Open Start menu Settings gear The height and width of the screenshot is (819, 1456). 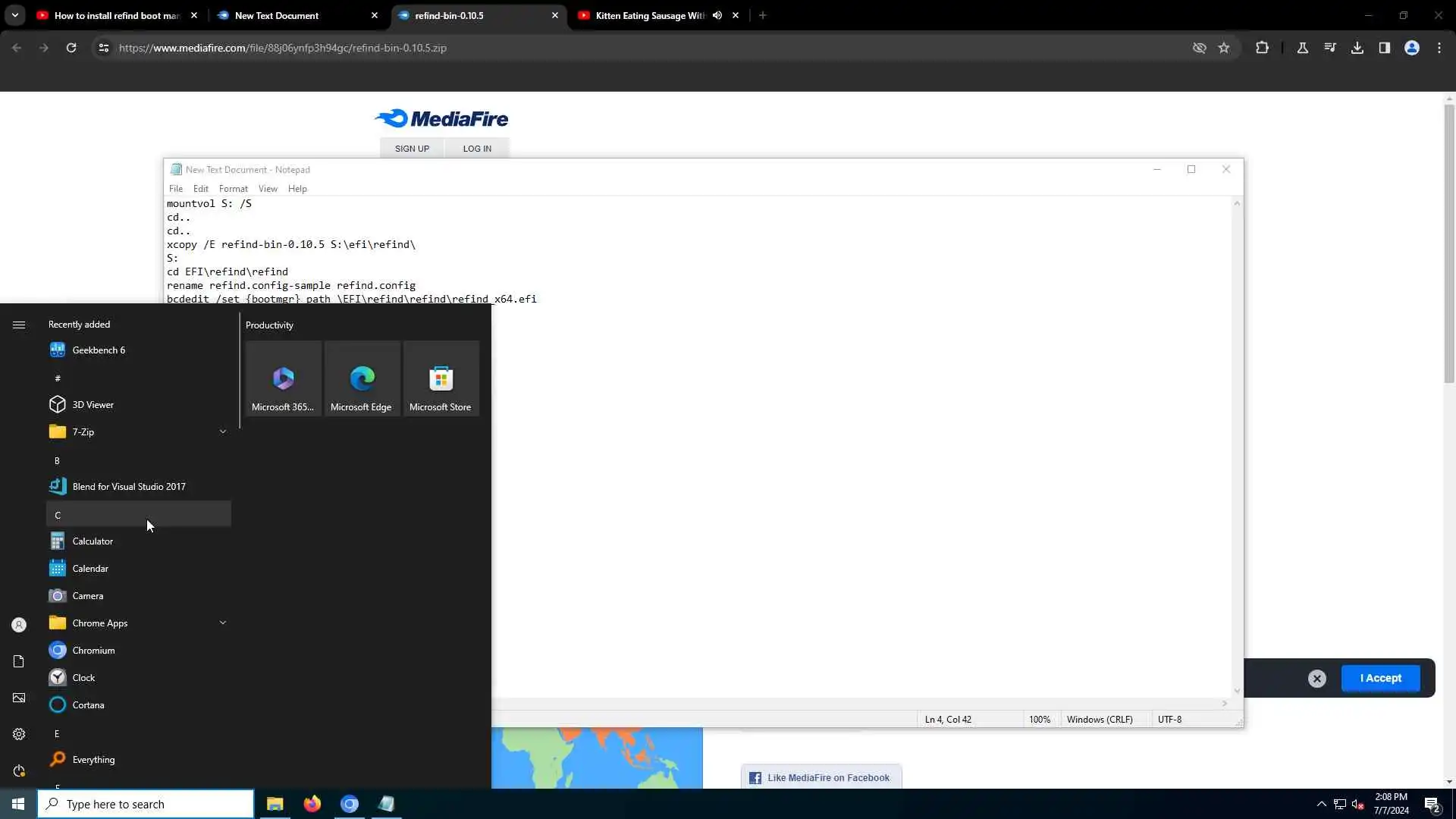click(19, 734)
